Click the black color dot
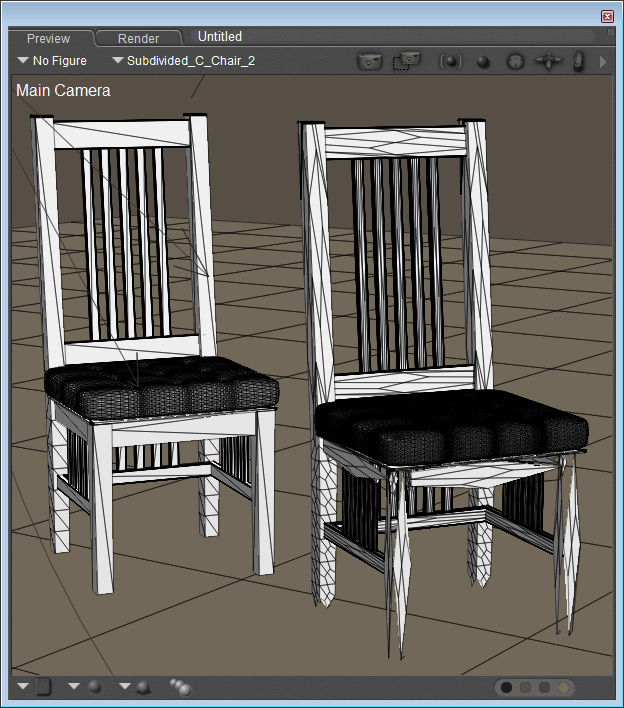Screen dimensions: 624x708 click(507, 687)
